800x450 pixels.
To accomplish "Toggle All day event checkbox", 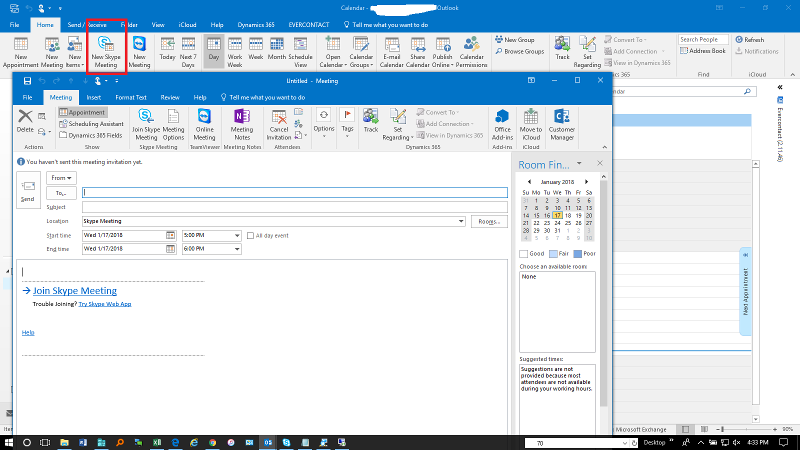I will click(x=250, y=235).
